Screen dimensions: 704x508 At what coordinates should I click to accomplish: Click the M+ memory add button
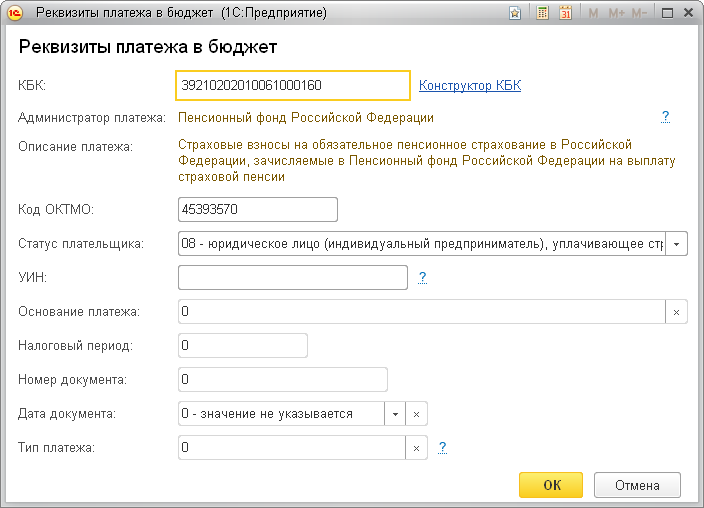[x=615, y=14]
